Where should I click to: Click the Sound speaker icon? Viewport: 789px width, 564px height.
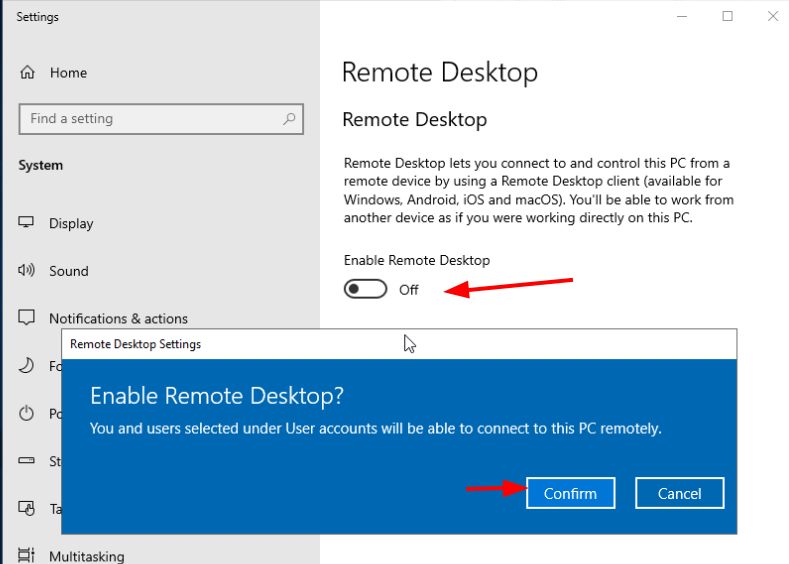[26, 271]
